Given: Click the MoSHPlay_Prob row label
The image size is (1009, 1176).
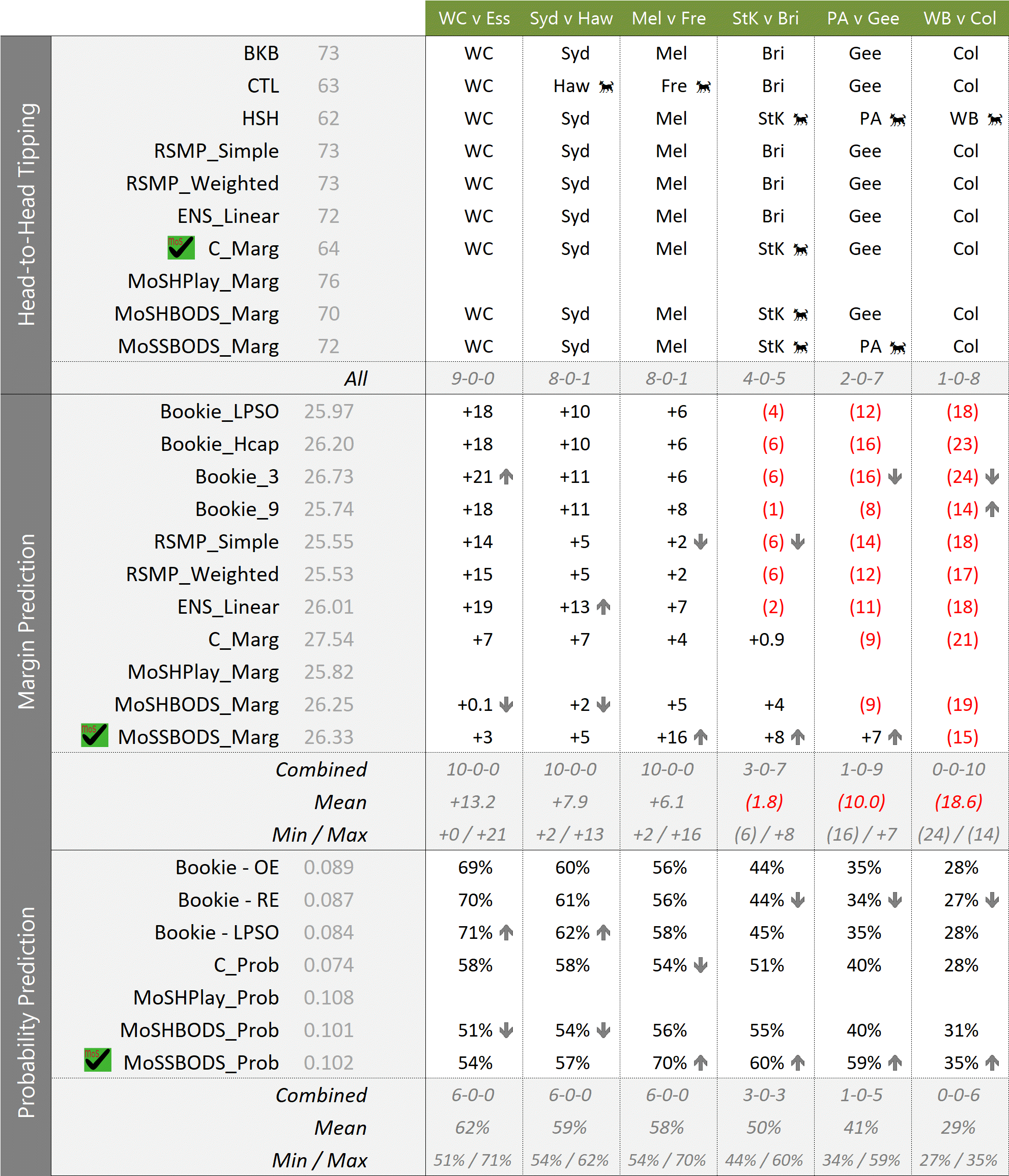Looking at the screenshot, I should point(206,998).
